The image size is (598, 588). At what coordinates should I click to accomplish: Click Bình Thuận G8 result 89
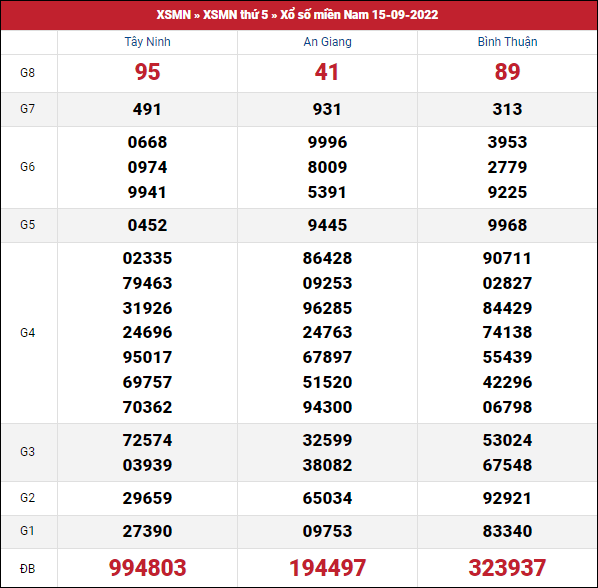507,72
